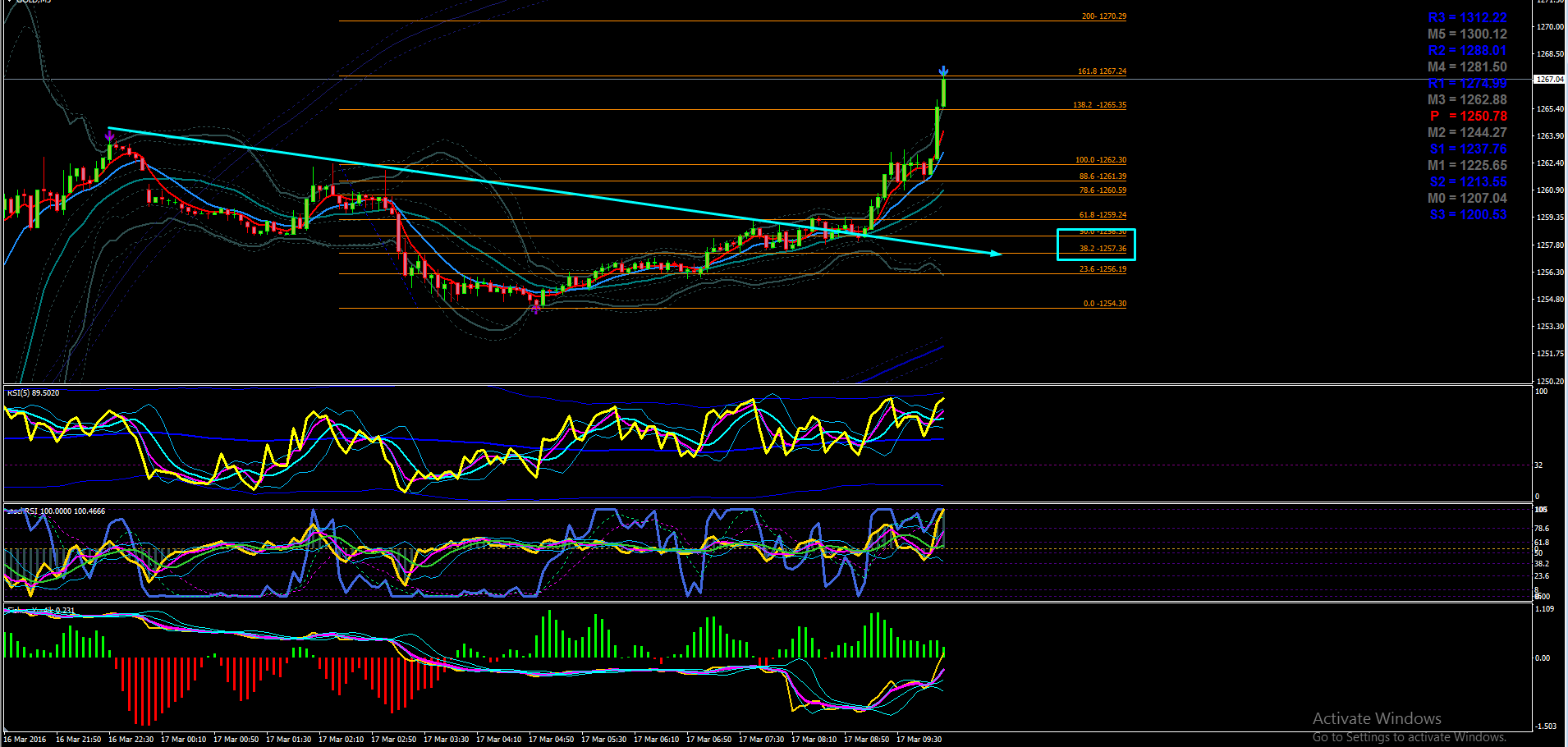Click the '138.2 -1265.35' Fibonacci label
The width and height of the screenshot is (1568, 747).
click(1099, 105)
